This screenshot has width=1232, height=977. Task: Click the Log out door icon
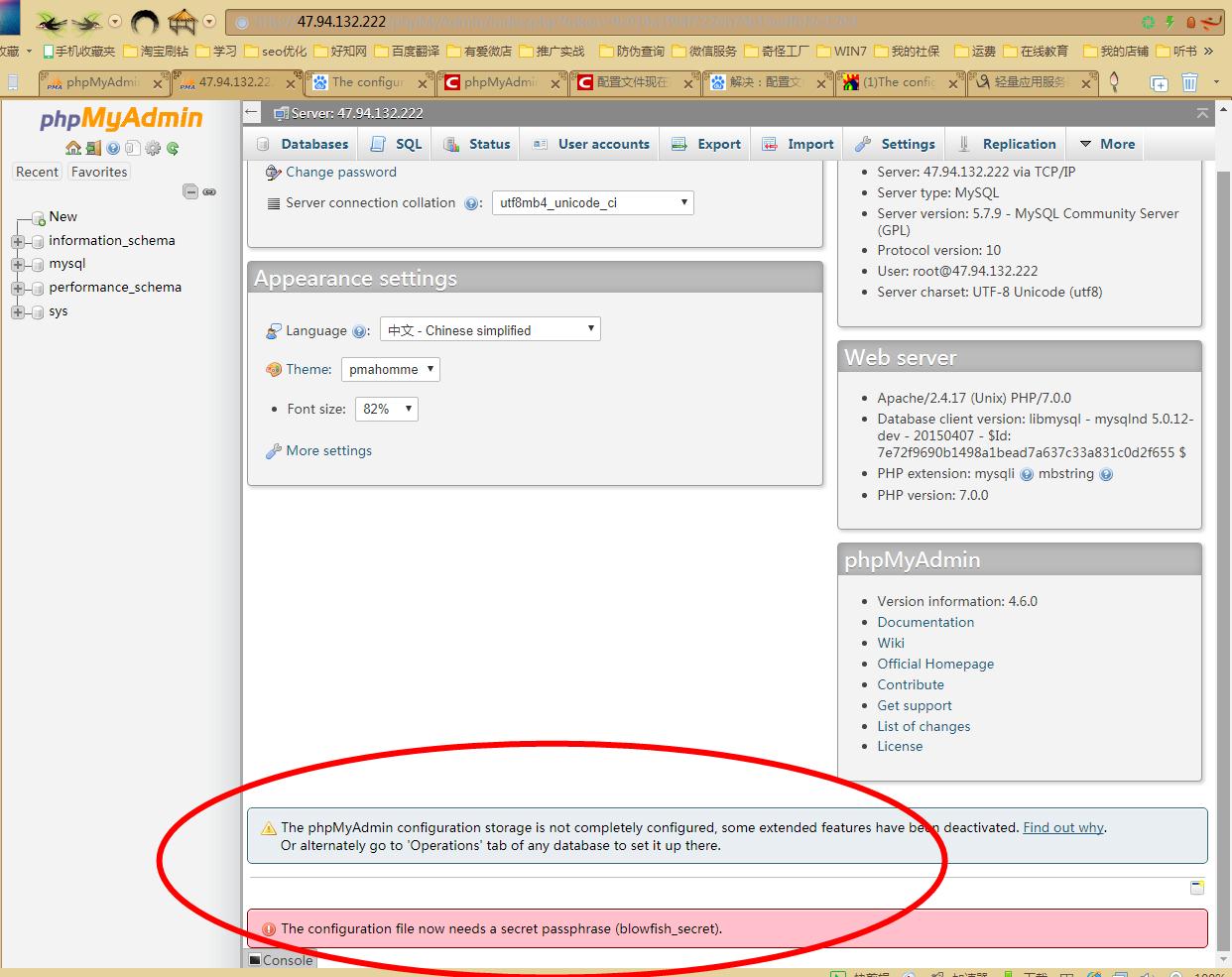click(93, 148)
